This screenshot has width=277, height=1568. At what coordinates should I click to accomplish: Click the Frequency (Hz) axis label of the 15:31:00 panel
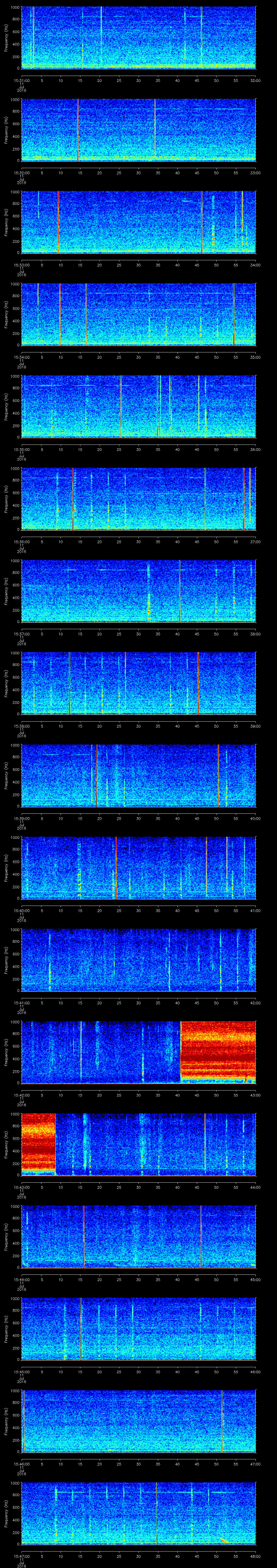coord(6,38)
